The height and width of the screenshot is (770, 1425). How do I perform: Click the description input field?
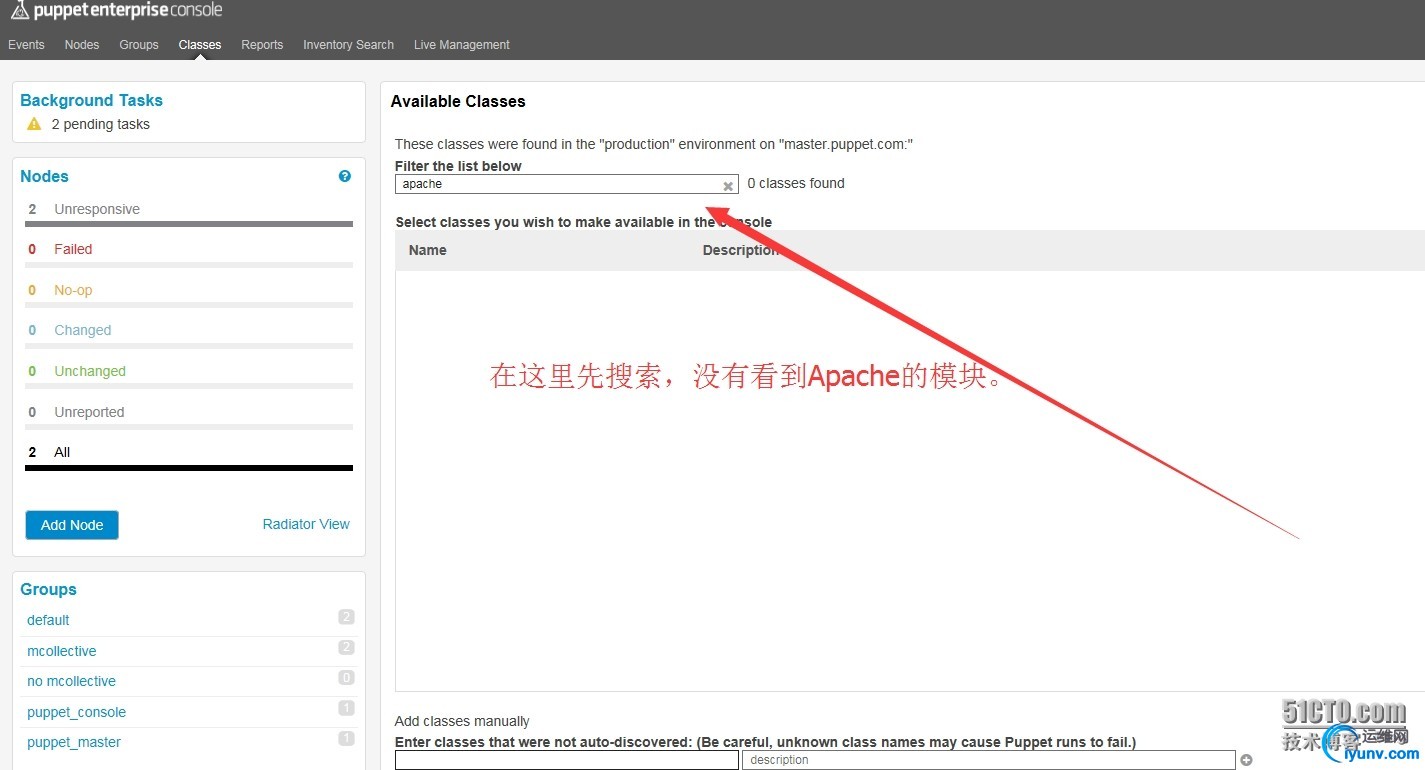click(x=988, y=760)
